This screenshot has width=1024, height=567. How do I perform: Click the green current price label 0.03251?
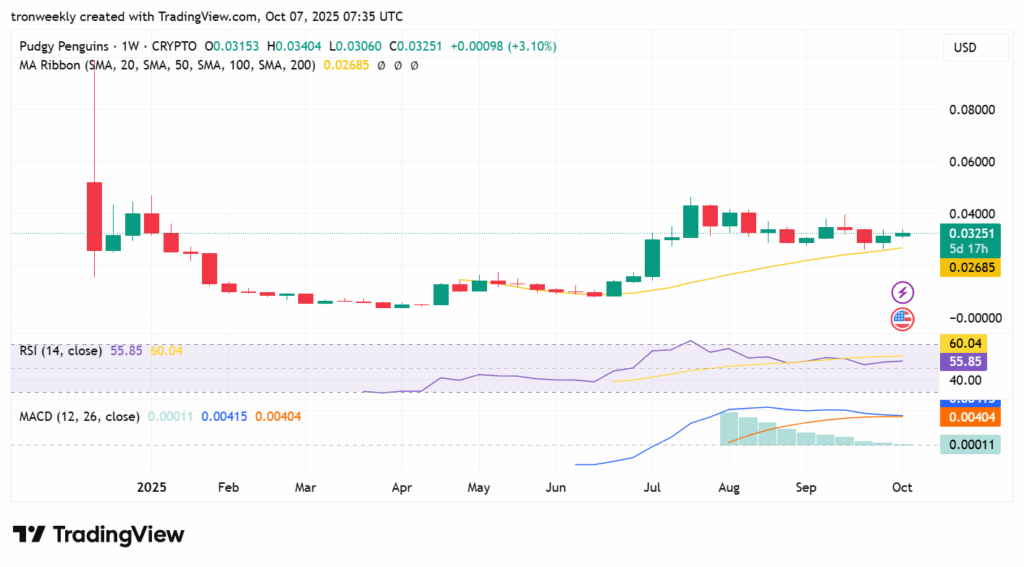pyautogui.click(x=968, y=232)
